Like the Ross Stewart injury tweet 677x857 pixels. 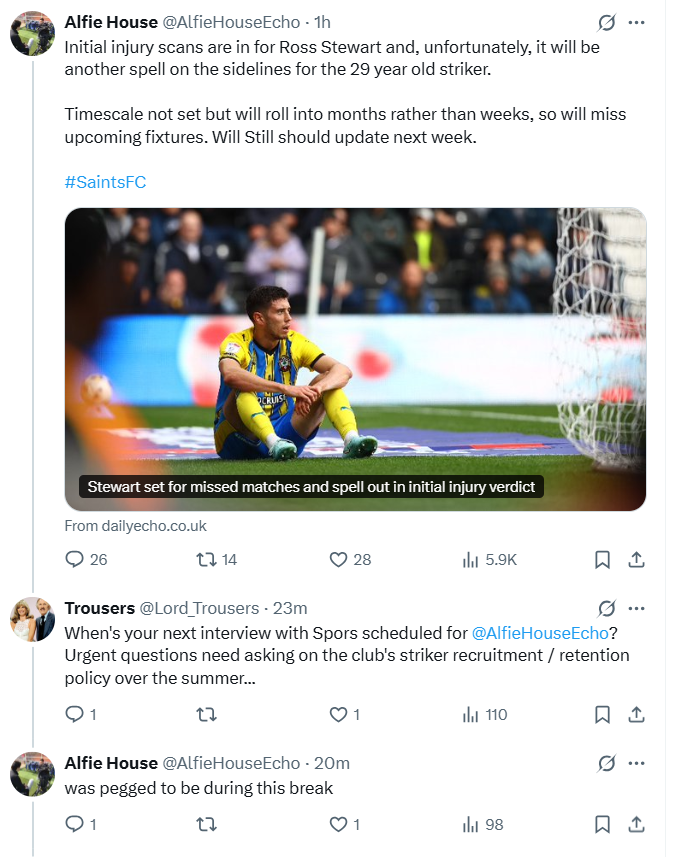[339, 560]
